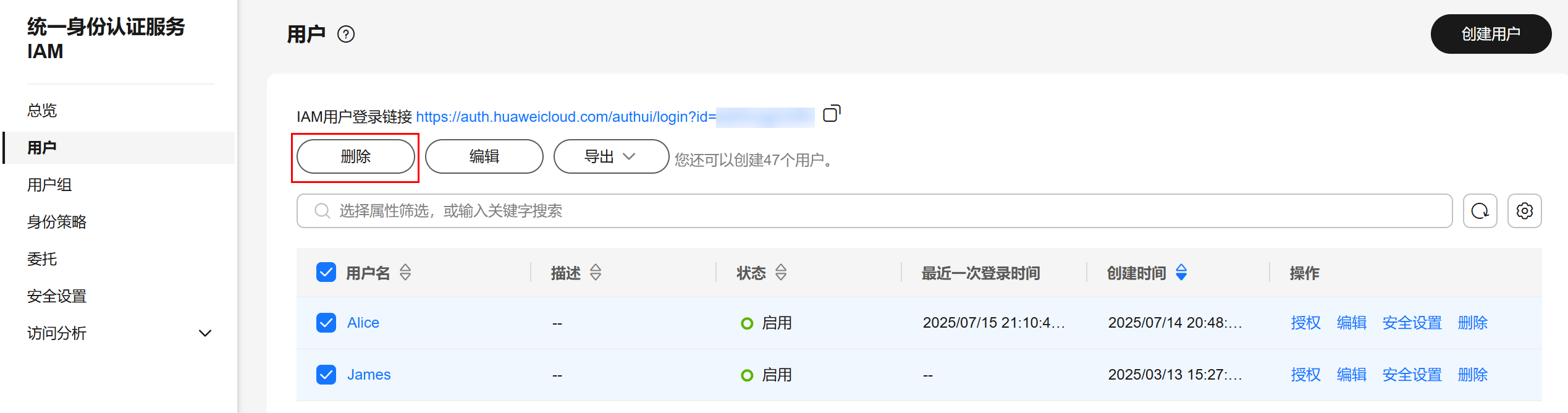Expand the 访问分析 sidebar section

(x=204, y=333)
